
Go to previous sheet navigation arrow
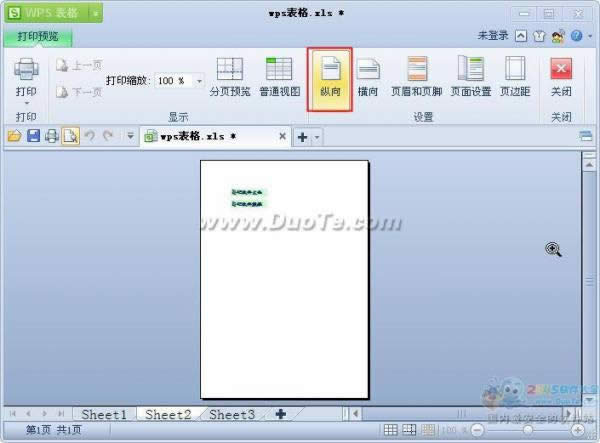tap(28, 414)
